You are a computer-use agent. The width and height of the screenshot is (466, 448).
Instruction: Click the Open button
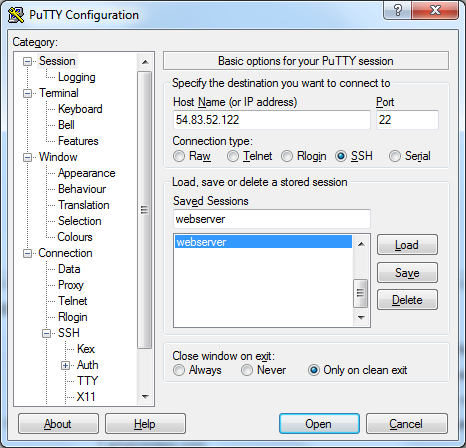pyautogui.click(x=319, y=424)
